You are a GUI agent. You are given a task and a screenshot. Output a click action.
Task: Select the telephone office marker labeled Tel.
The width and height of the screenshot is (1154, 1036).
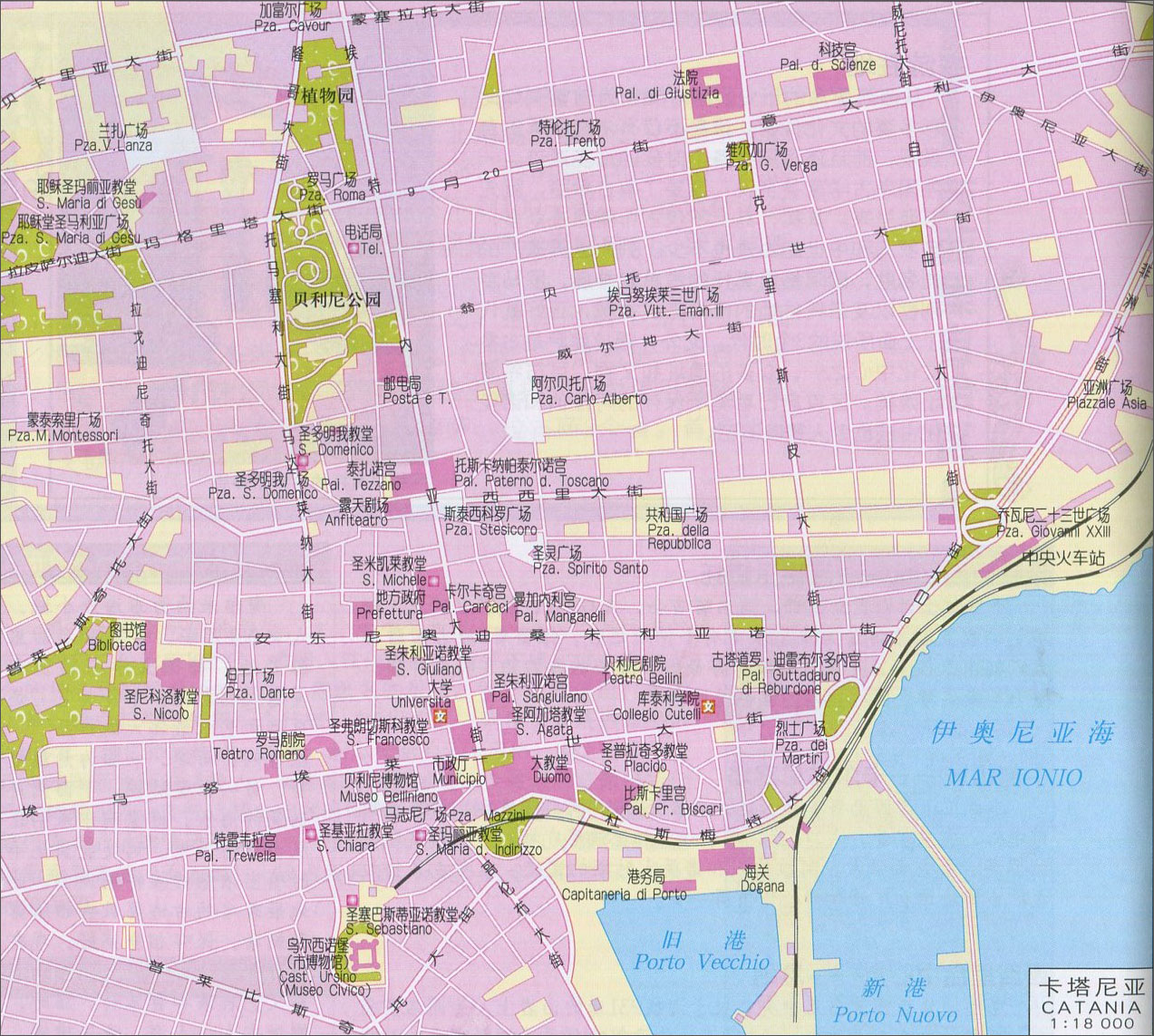click(x=354, y=248)
